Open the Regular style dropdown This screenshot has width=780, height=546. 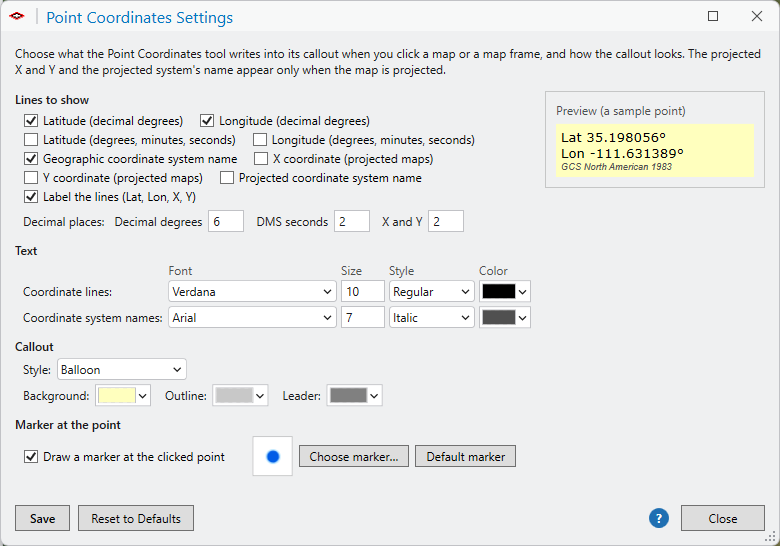[431, 291]
